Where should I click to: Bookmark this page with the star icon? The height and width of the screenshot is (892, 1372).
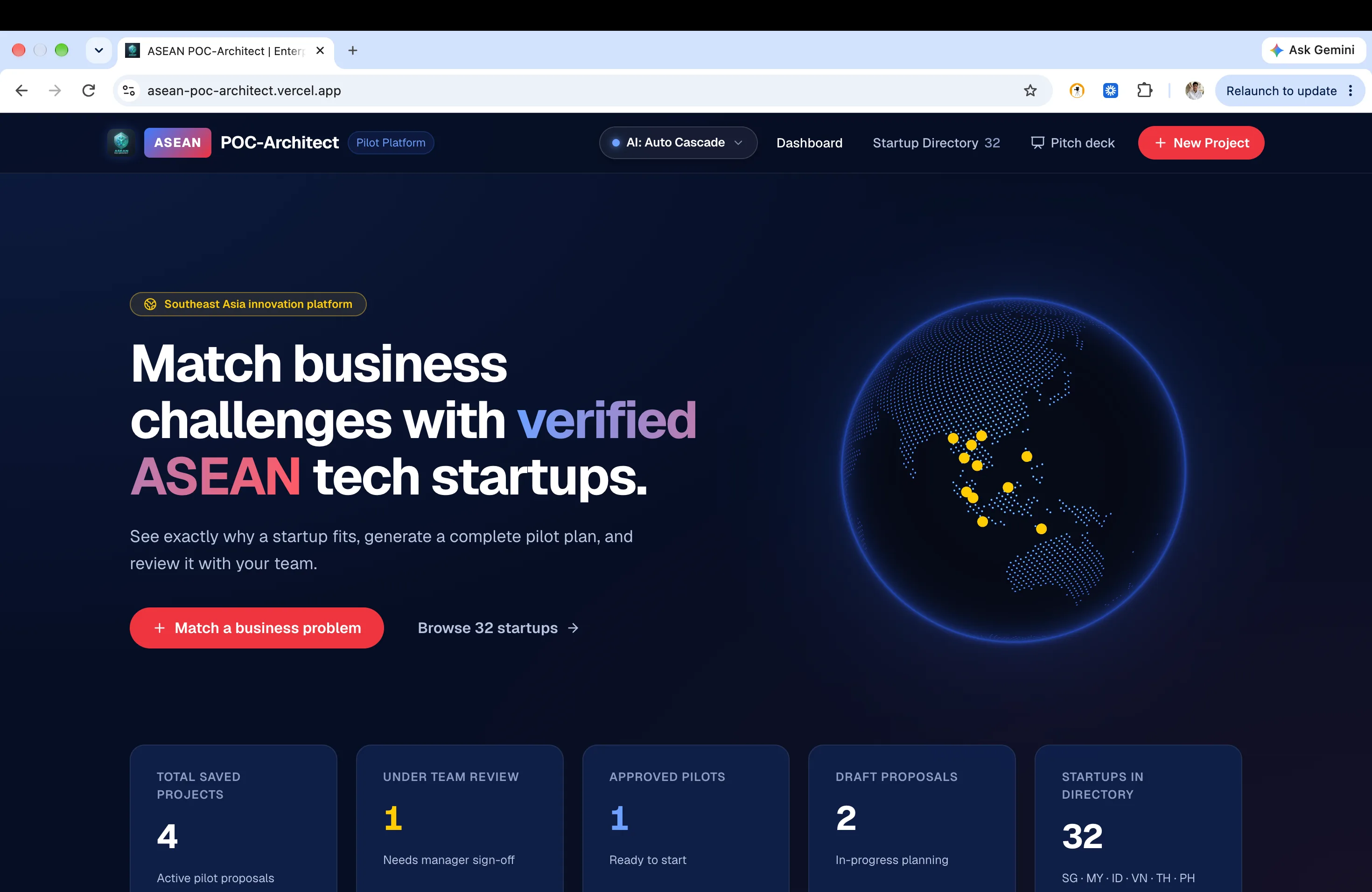tap(1030, 91)
